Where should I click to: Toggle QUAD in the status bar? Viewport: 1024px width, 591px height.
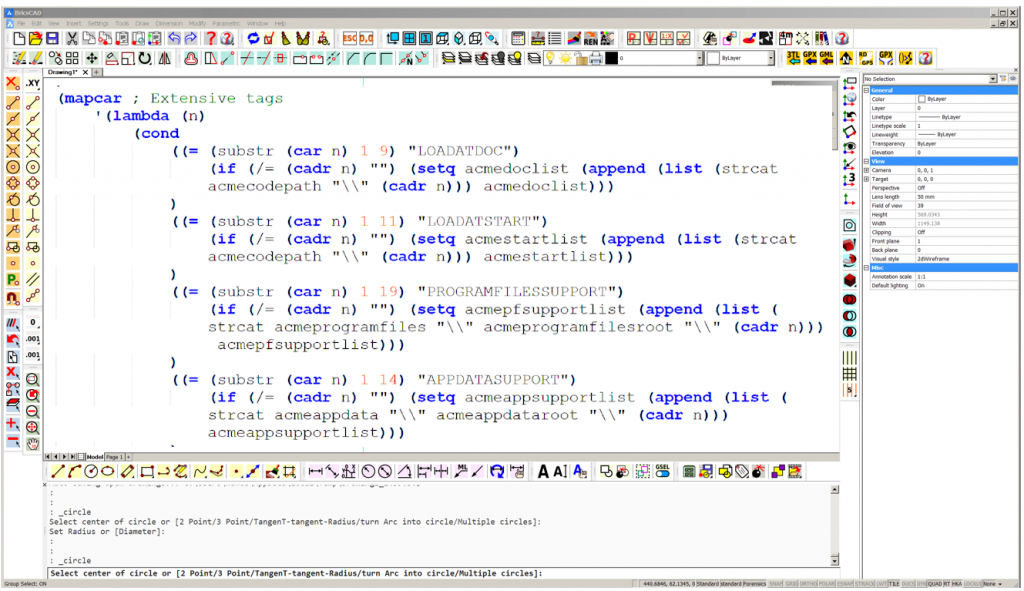pos(935,584)
